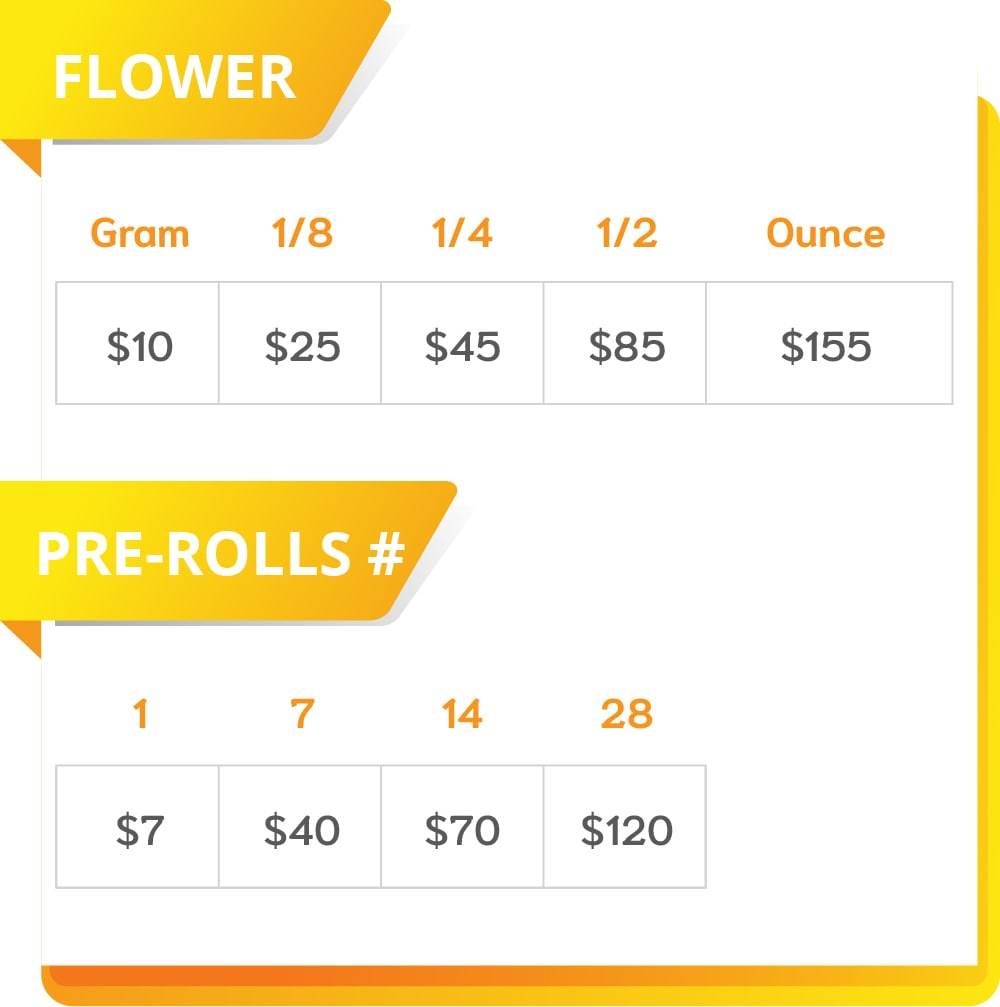
Task: Pick the $45 quarter price cell
Action: [462, 343]
